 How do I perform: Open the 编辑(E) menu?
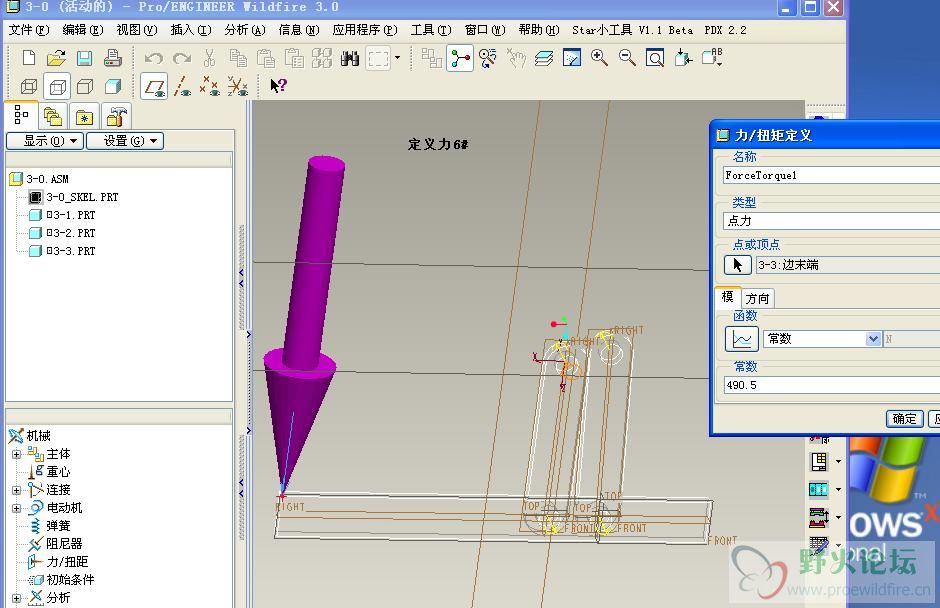[x=83, y=30]
